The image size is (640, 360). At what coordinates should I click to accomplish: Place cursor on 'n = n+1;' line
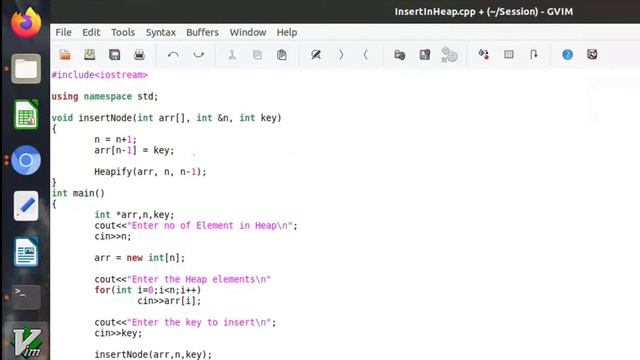point(116,140)
